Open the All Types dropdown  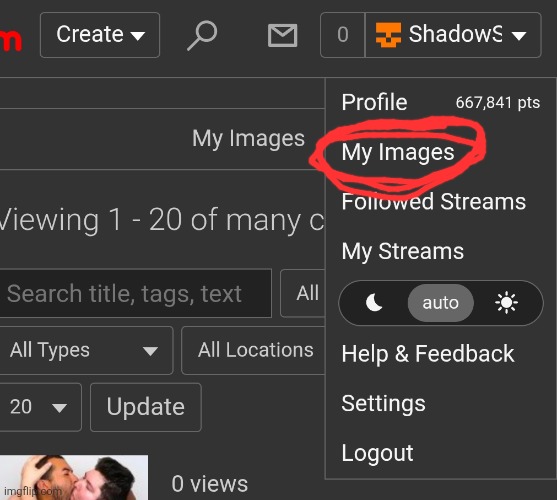[x=86, y=350]
